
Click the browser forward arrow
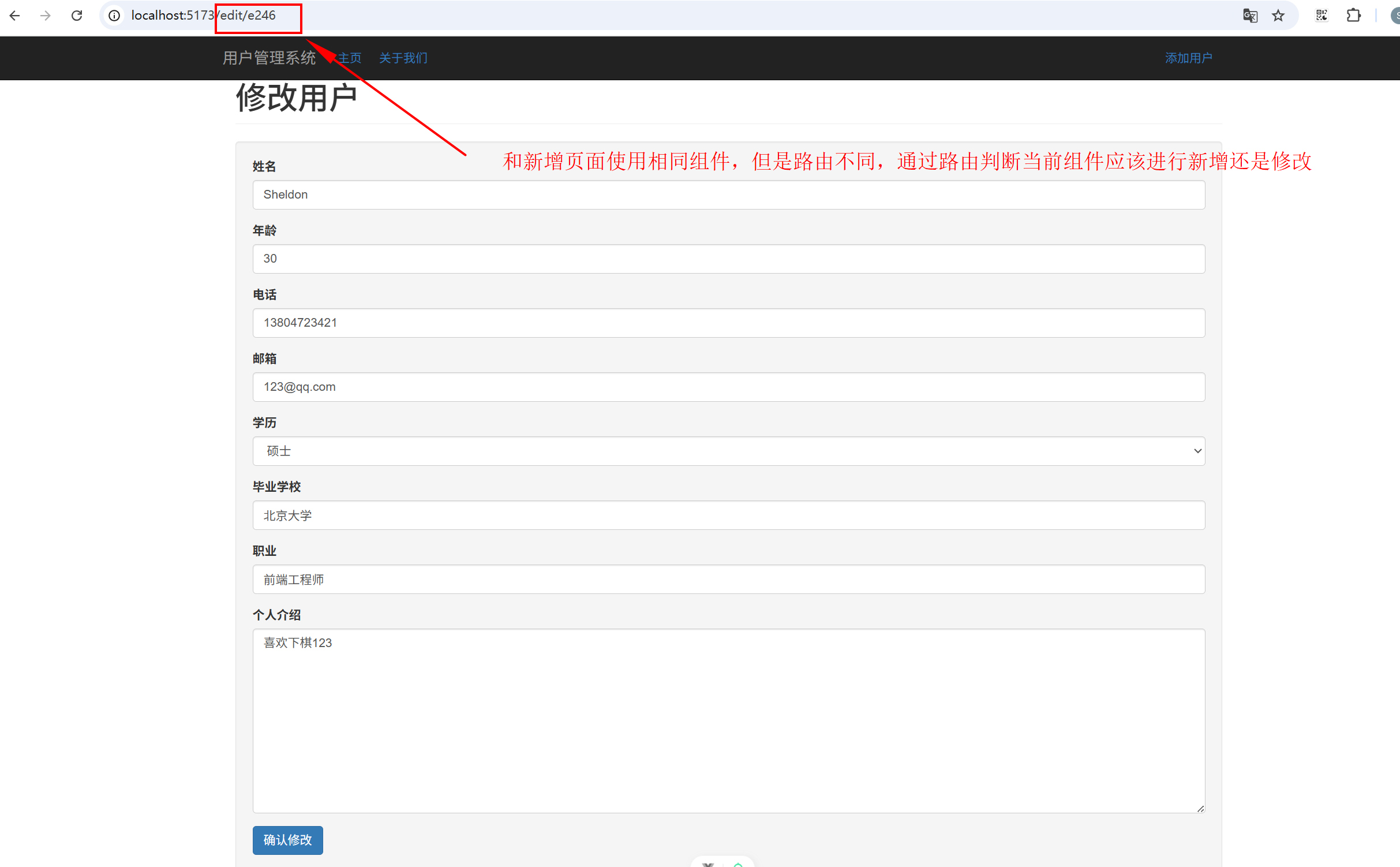[x=46, y=16]
